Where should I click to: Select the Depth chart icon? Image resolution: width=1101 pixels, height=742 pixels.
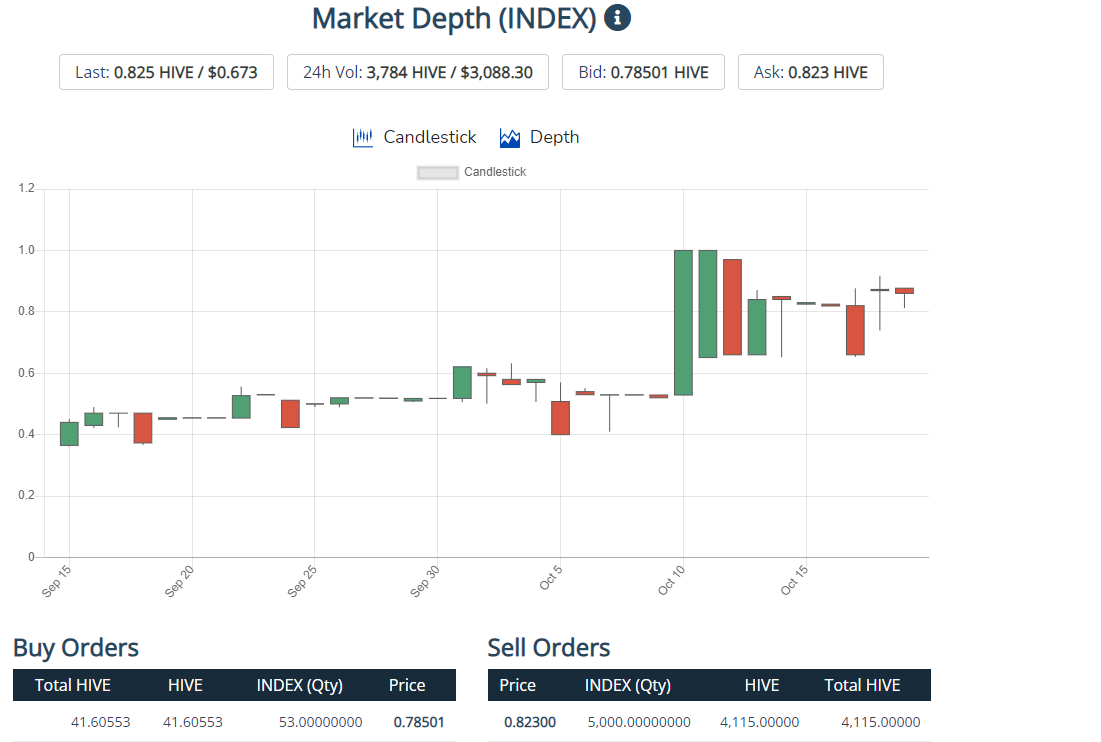pyautogui.click(x=510, y=138)
